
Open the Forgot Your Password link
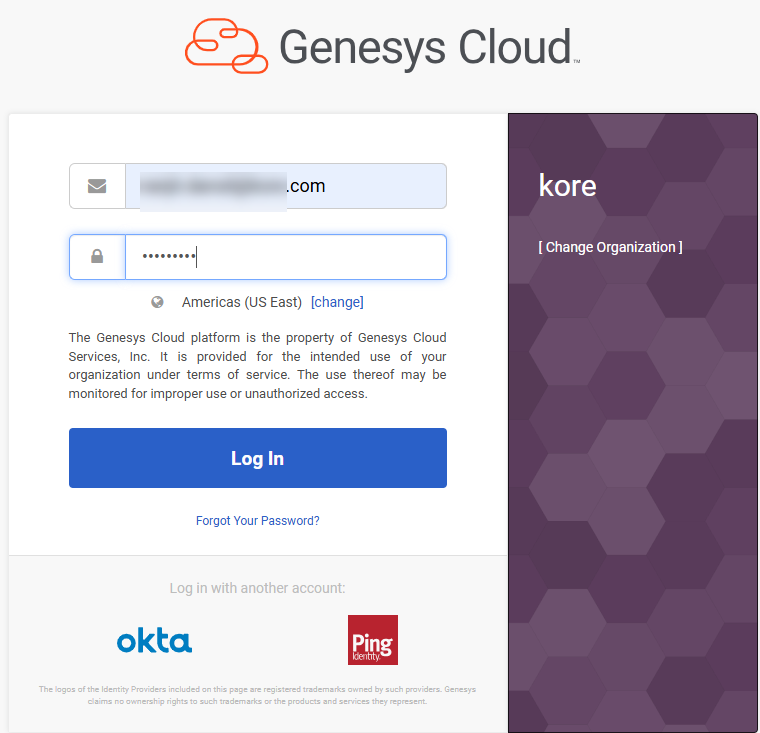pyautogui.click(x=258, y=521)
